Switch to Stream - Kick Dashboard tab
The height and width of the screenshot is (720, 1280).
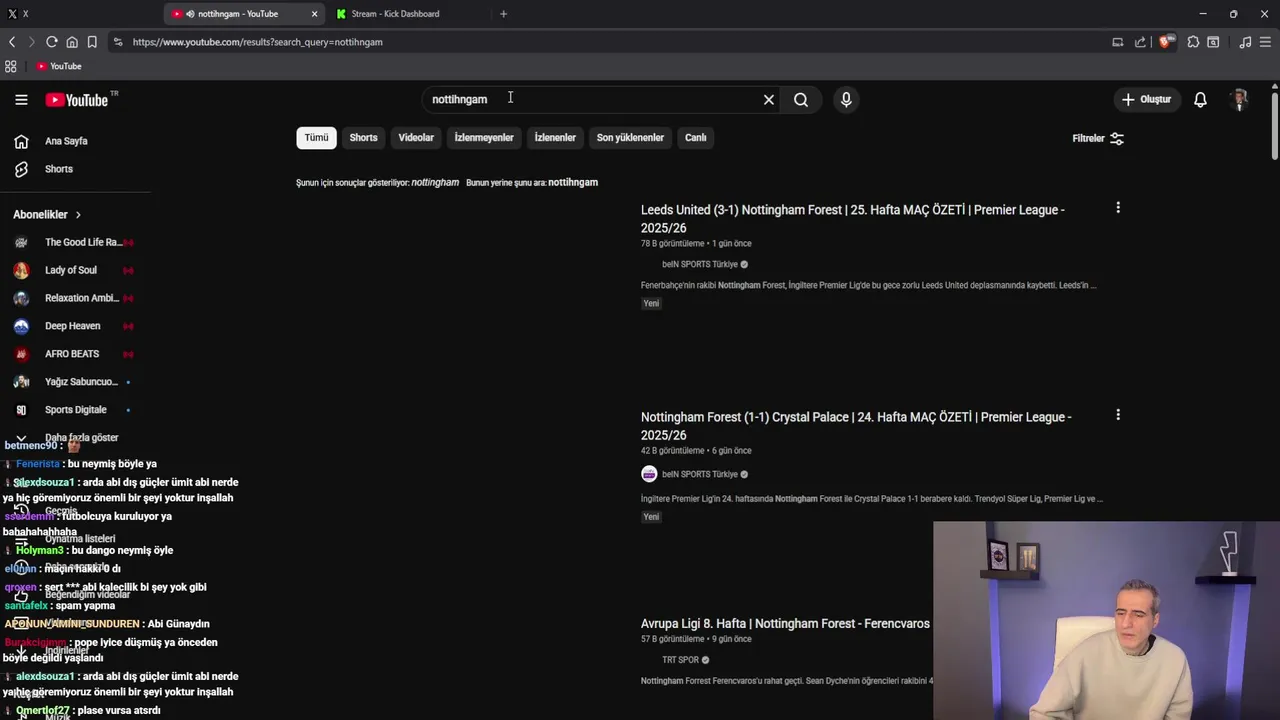[x=395, y=14]
